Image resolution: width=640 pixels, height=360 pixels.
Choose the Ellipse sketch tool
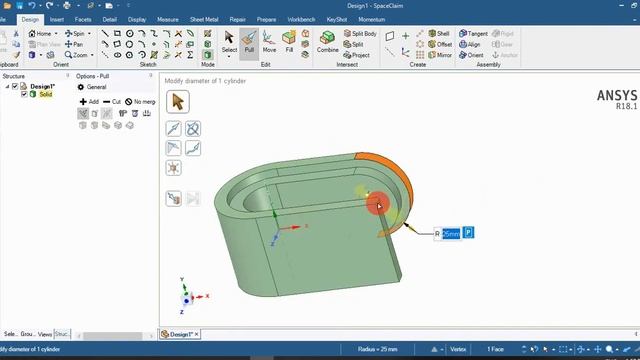118,55
